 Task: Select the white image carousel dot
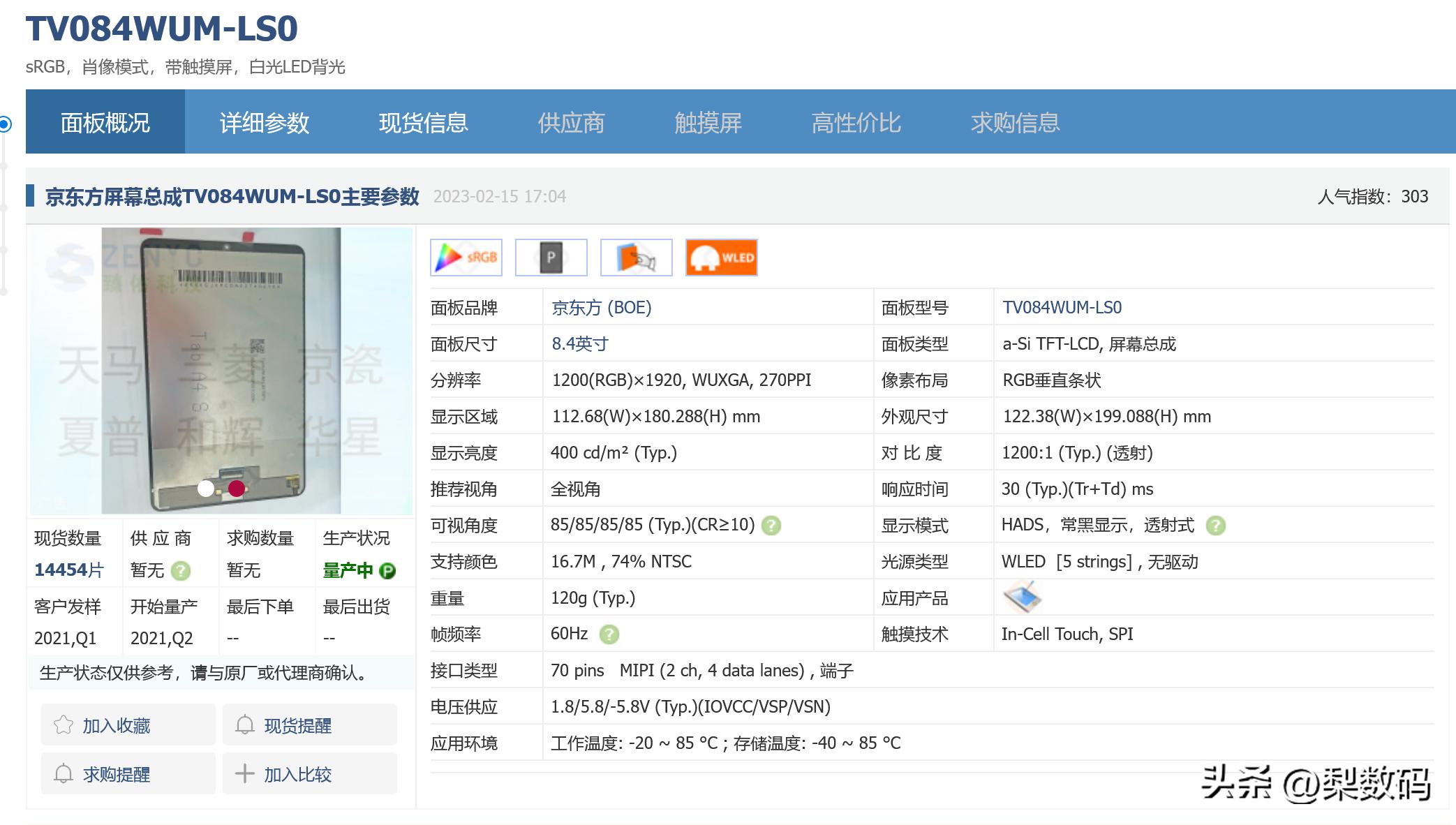[x=206, y=489]
